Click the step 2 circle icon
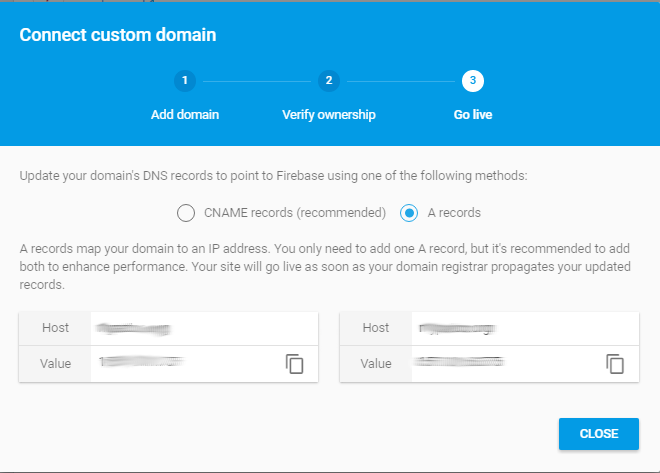 pos(328,81)
